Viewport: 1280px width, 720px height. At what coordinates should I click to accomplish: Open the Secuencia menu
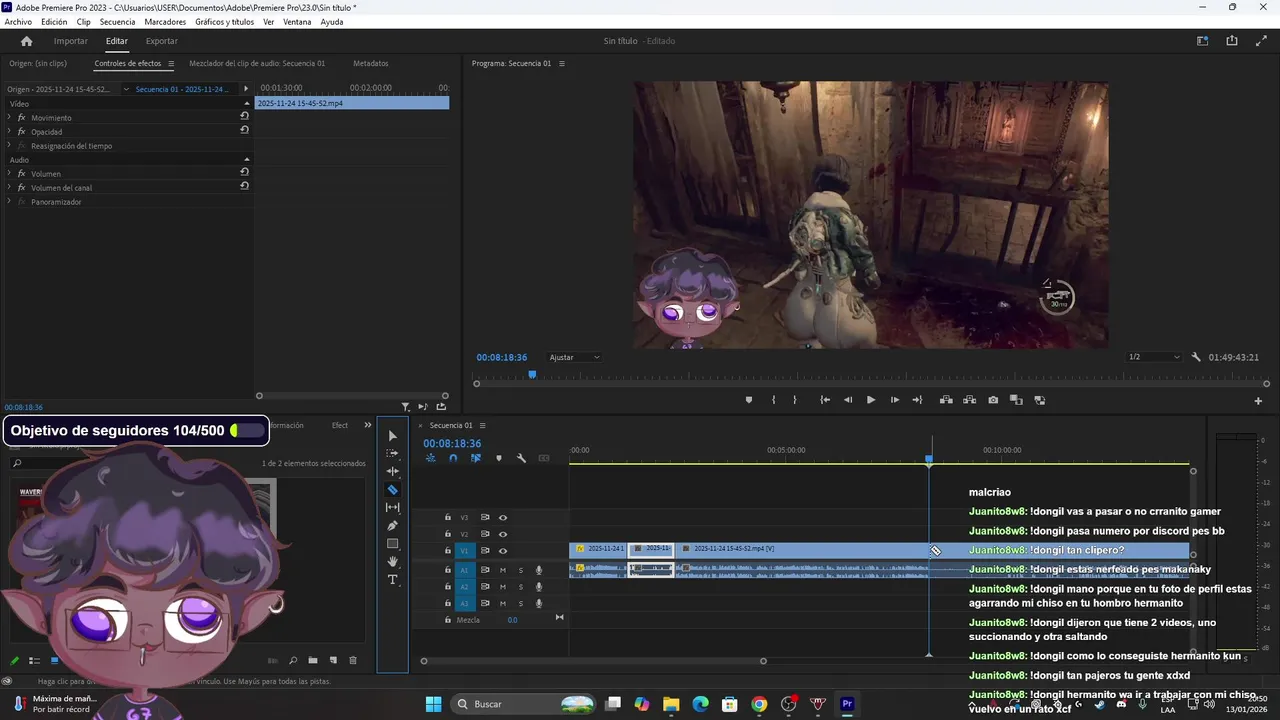pos(117,22)
